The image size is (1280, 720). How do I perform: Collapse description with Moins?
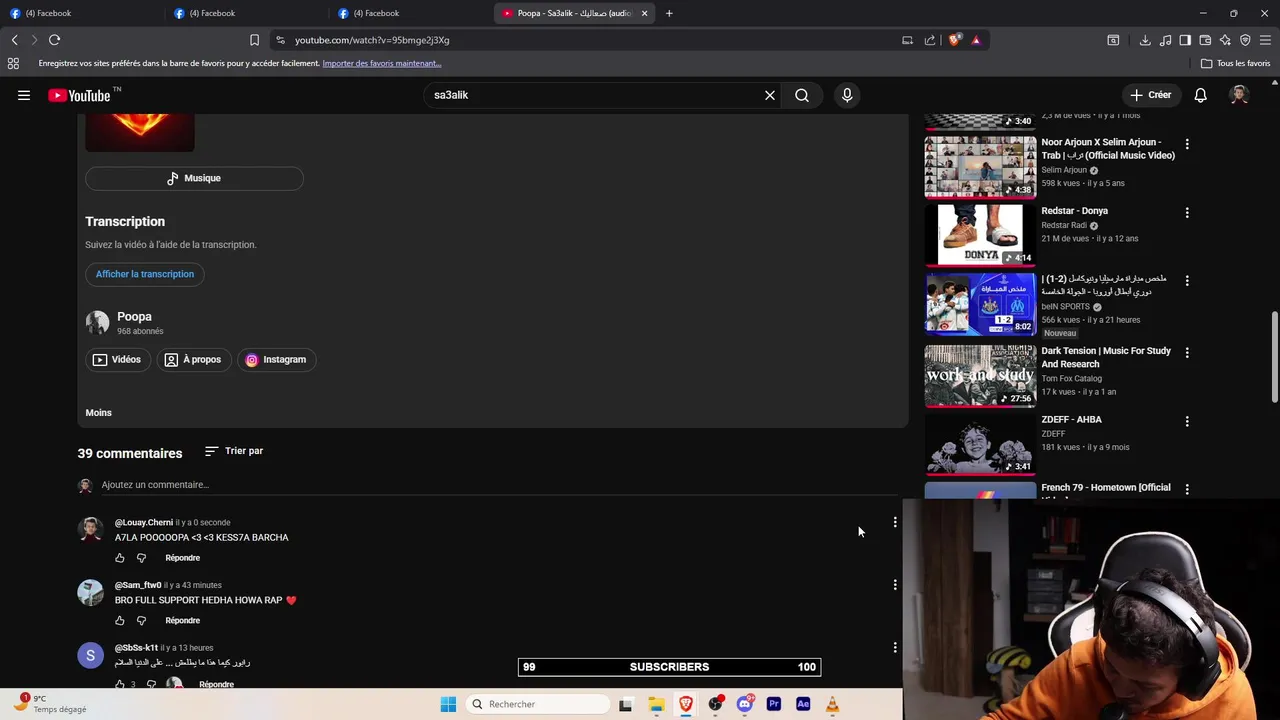coord(98,413)
